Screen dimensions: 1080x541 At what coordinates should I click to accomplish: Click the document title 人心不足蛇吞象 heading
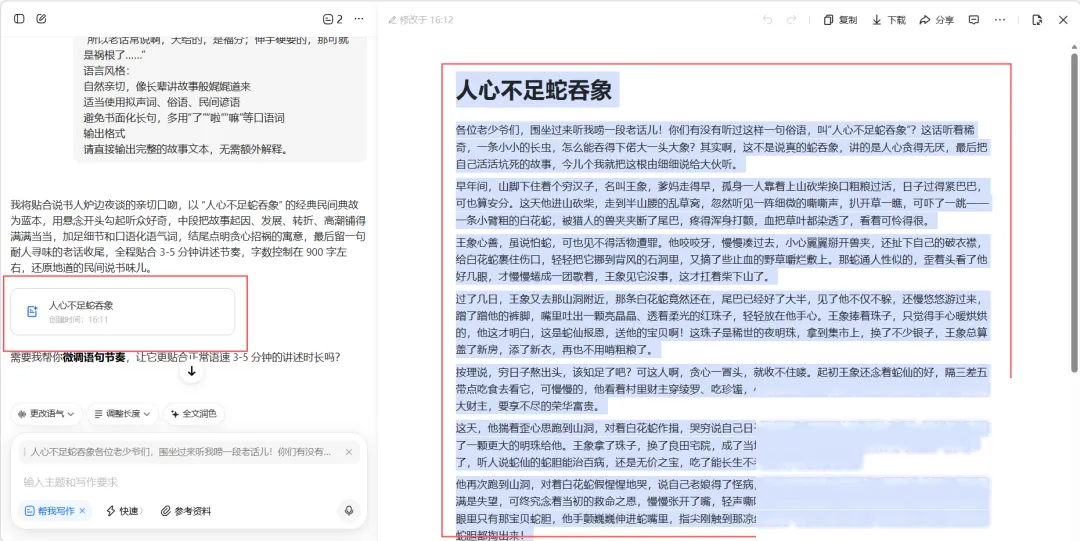click(534, 90)
